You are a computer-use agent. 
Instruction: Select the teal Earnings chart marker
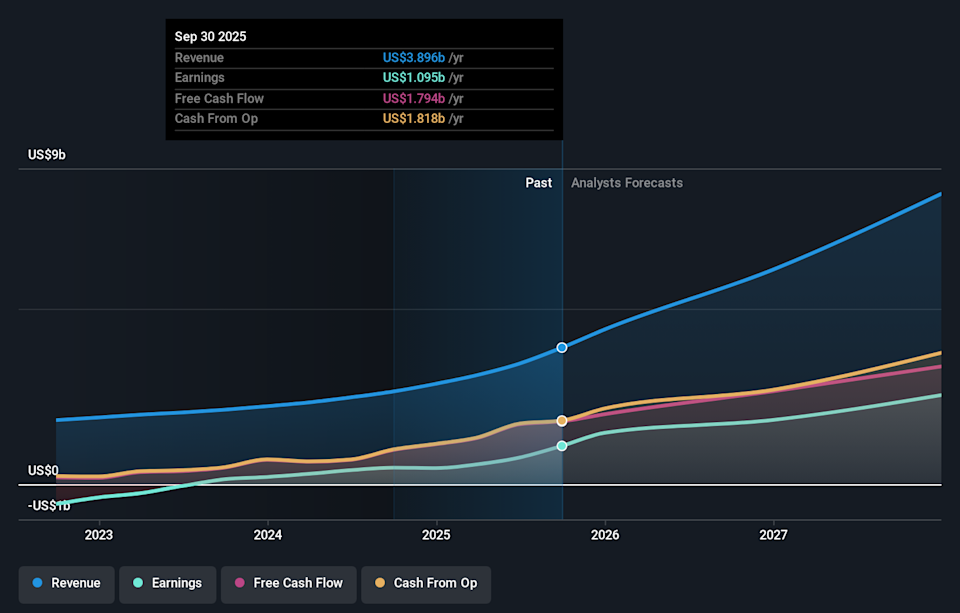tap(561, 446)
